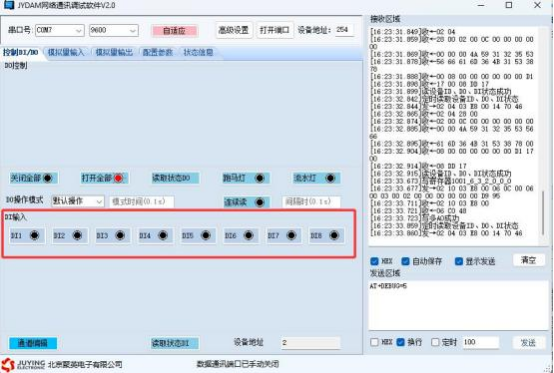Switch to the 控制DI/DO tab
The height and width of the screenshot is (373, 554).
(x=21, y=53)
